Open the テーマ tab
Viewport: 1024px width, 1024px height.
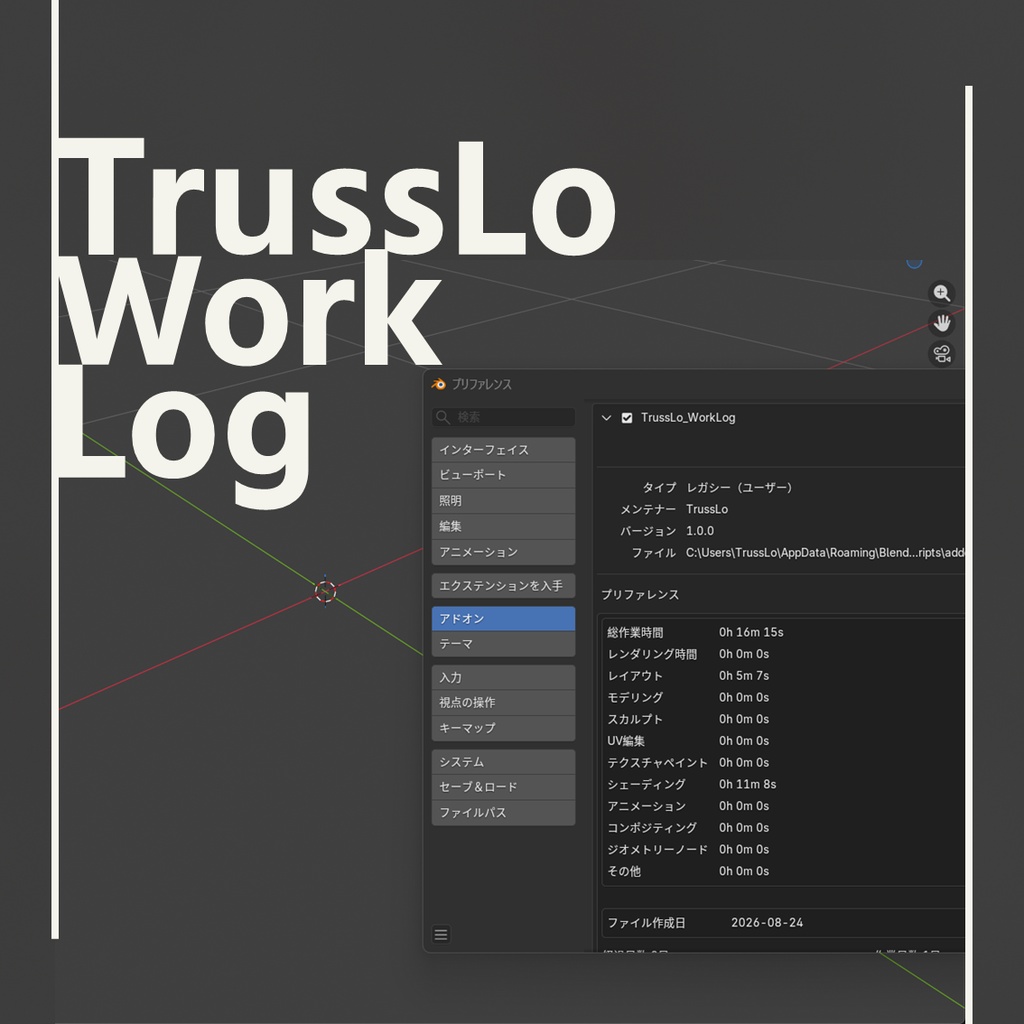click(x=503, y=644)
